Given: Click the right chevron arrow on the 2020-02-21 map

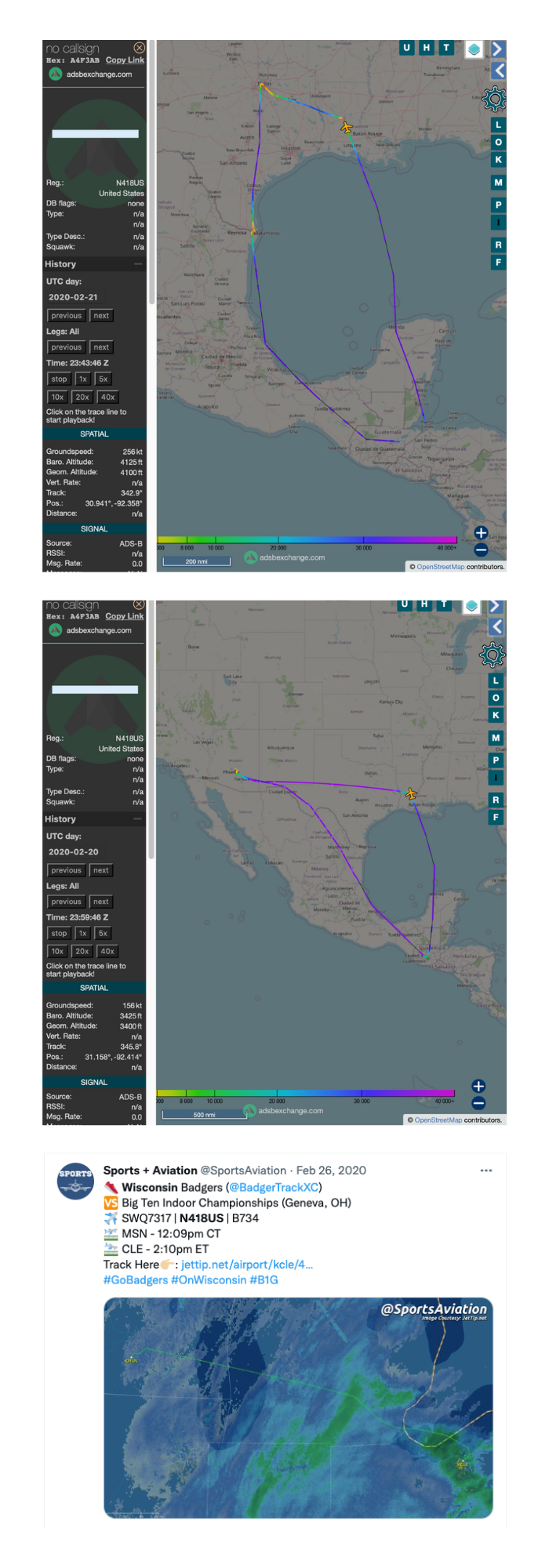Looking at the screenshot, I should pos(497,49).
